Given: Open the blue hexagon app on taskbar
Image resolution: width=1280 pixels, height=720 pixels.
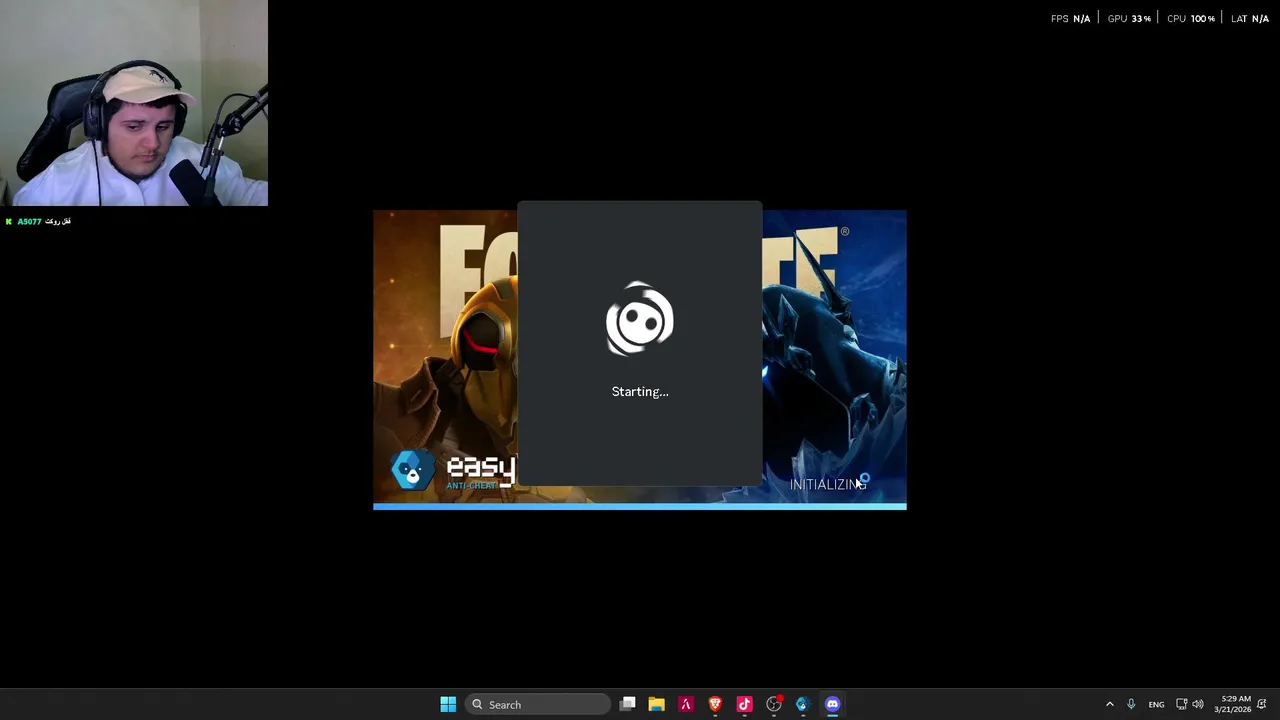Looking at the screenshot, I should point(802,704).
